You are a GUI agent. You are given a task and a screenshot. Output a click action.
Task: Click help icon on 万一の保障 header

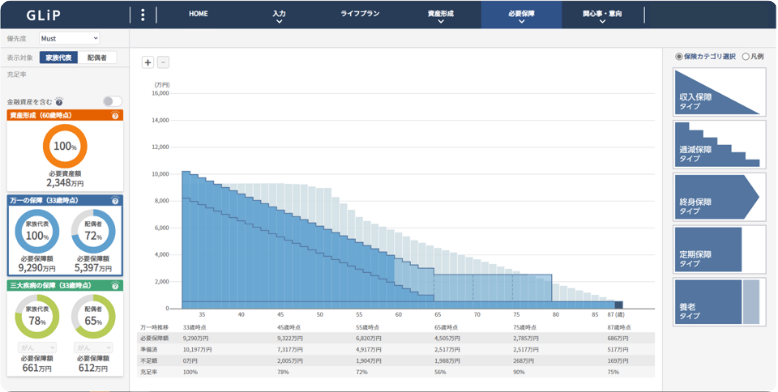(x=115, y=201)
